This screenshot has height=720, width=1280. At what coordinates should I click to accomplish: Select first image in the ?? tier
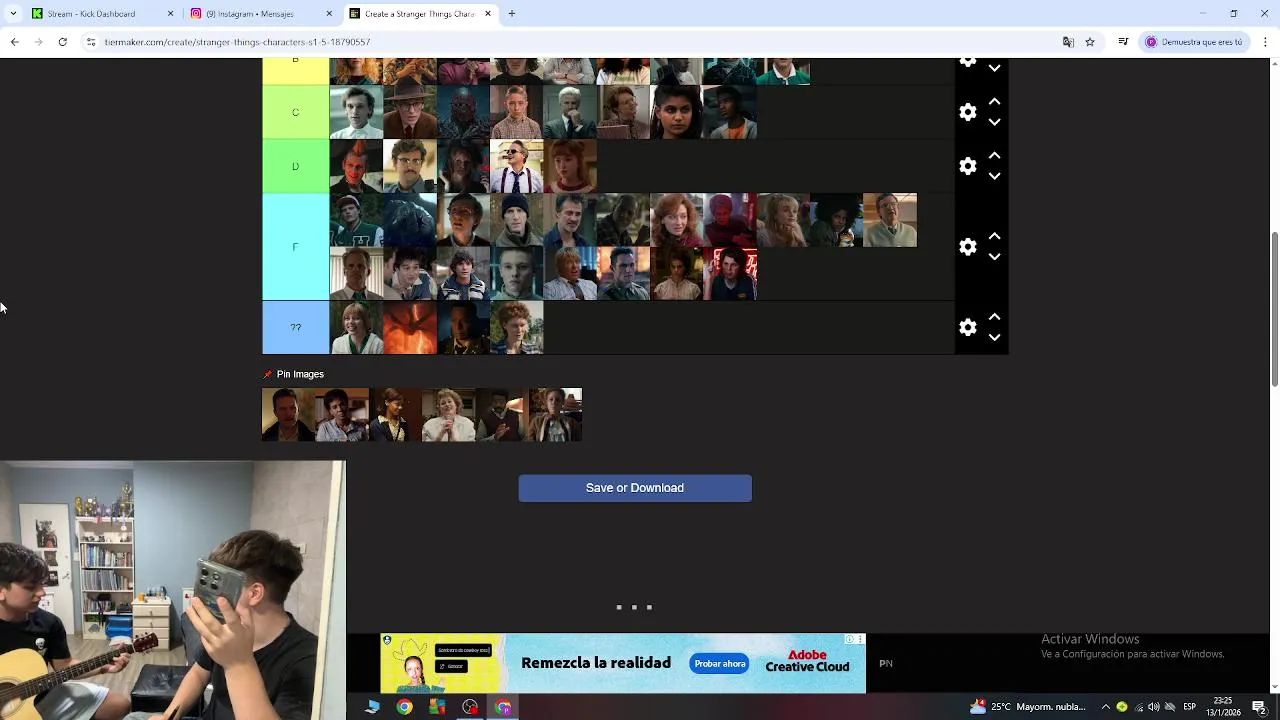(356, 328)
